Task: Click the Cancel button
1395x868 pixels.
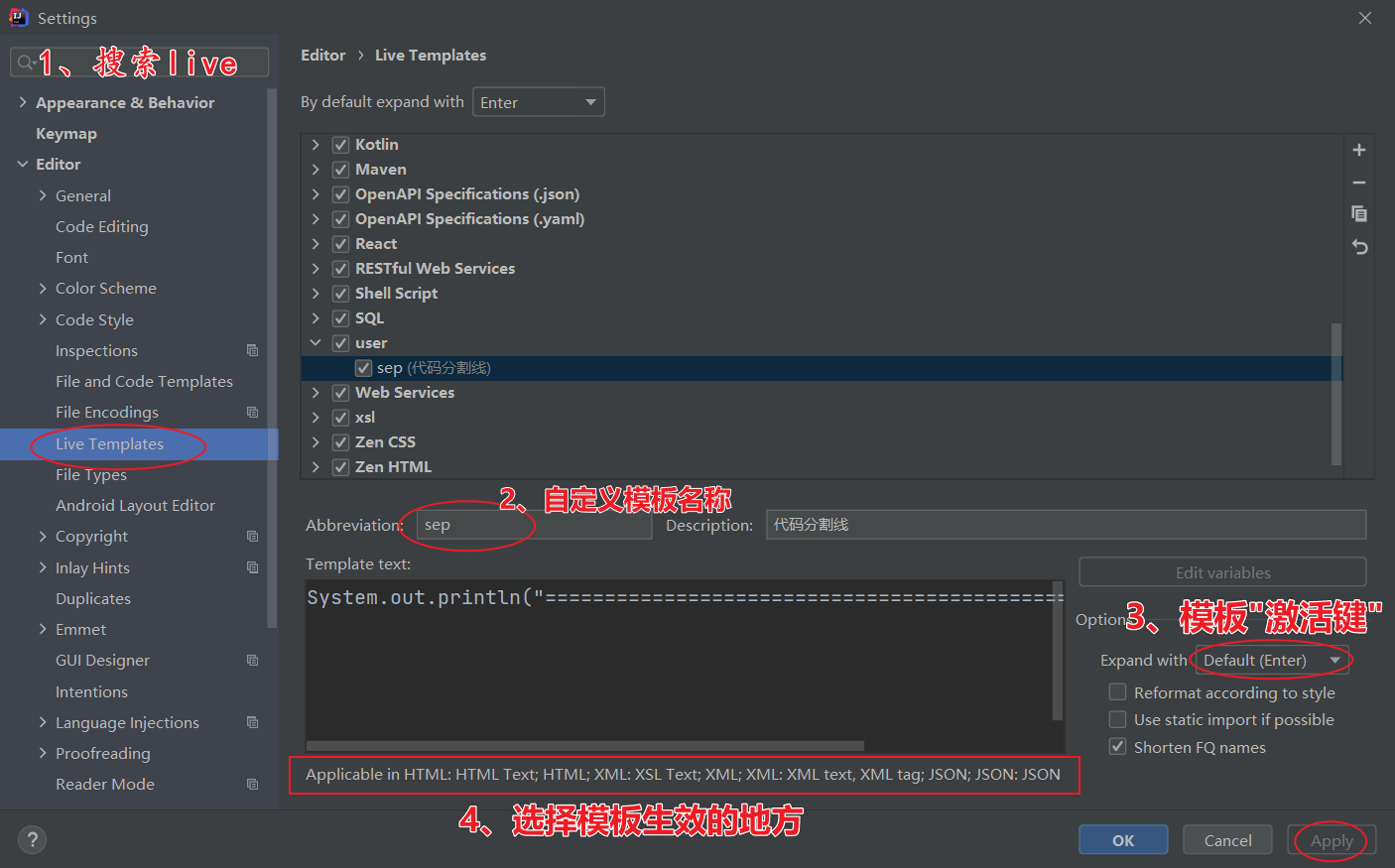Action: pyautogui.click(x=1228, y=840)
